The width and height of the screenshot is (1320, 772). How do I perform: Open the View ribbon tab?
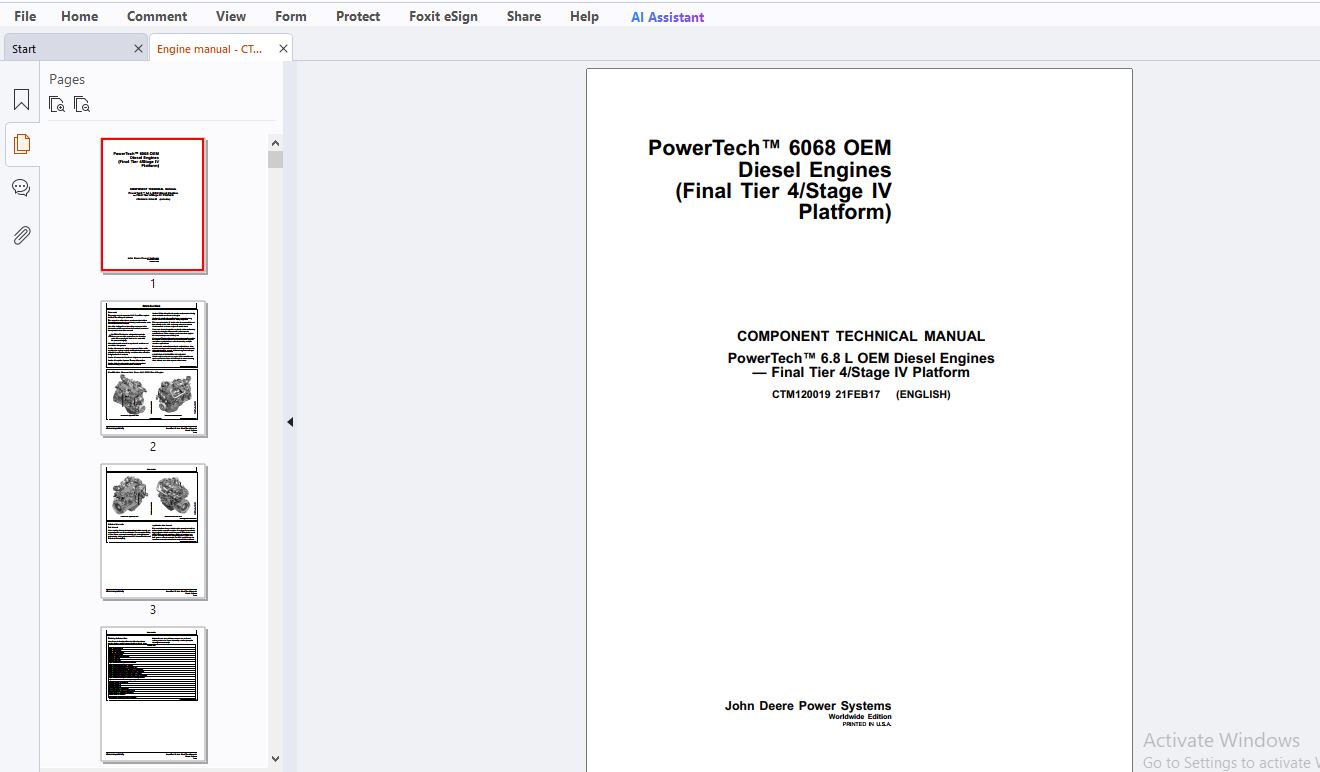point(231,16)
